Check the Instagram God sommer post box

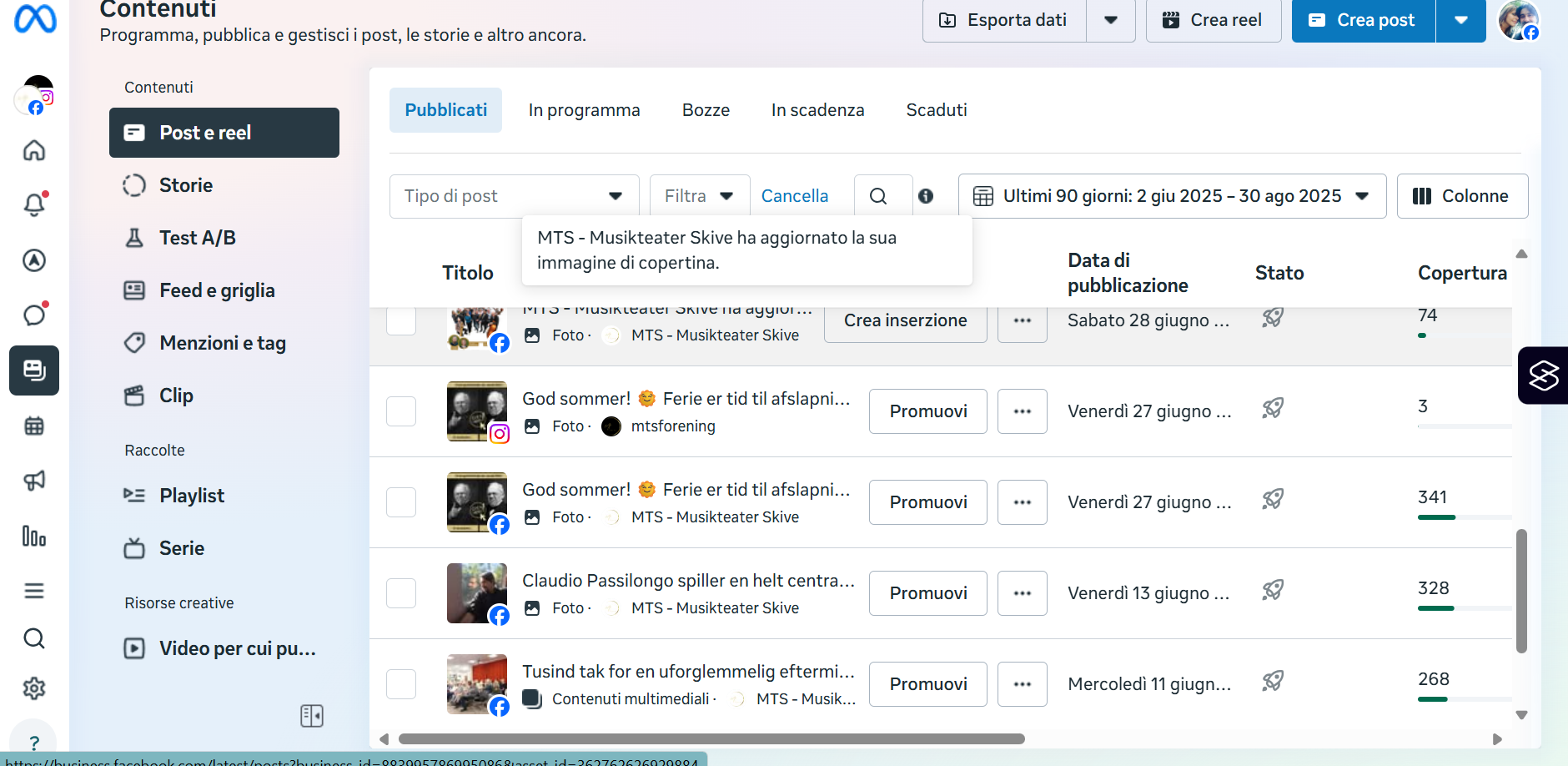[x=401, y=411]
